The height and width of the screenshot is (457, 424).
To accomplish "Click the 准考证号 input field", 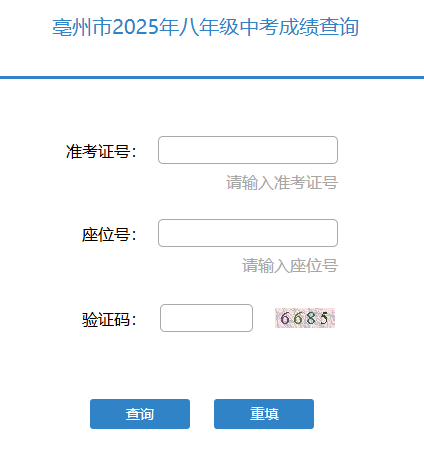I will pyautogui.click(x=248, y=150).
